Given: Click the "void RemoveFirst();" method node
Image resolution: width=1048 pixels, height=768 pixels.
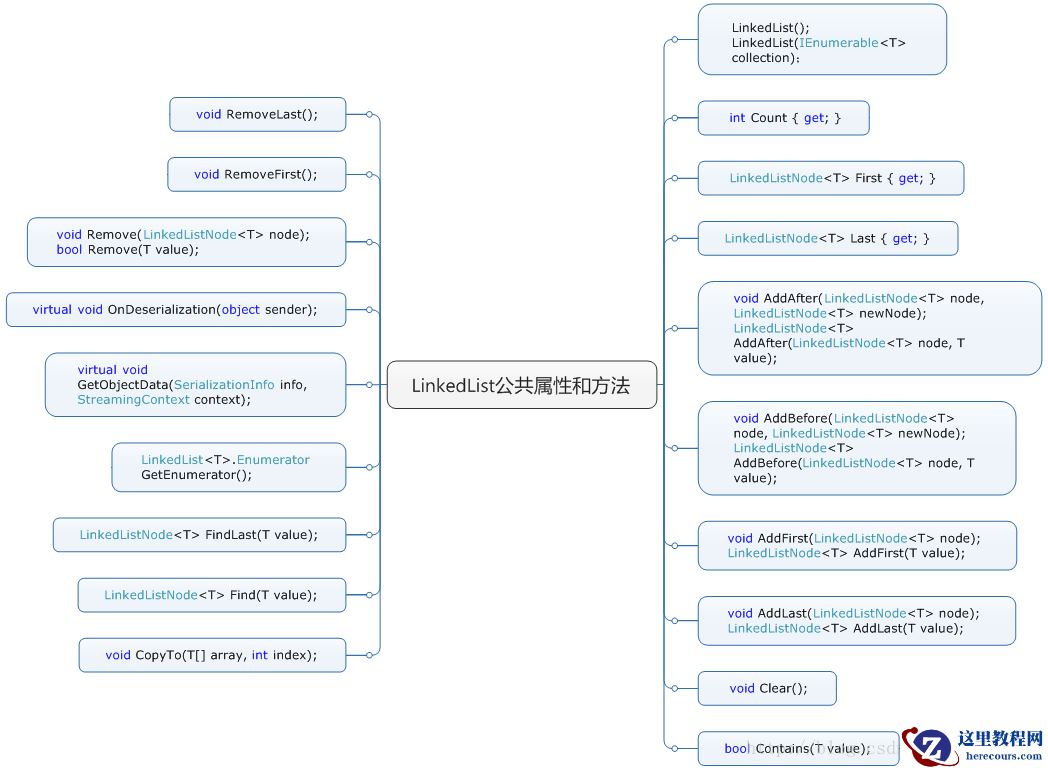Looking at the screenshot, I should [x=257, y=174].
